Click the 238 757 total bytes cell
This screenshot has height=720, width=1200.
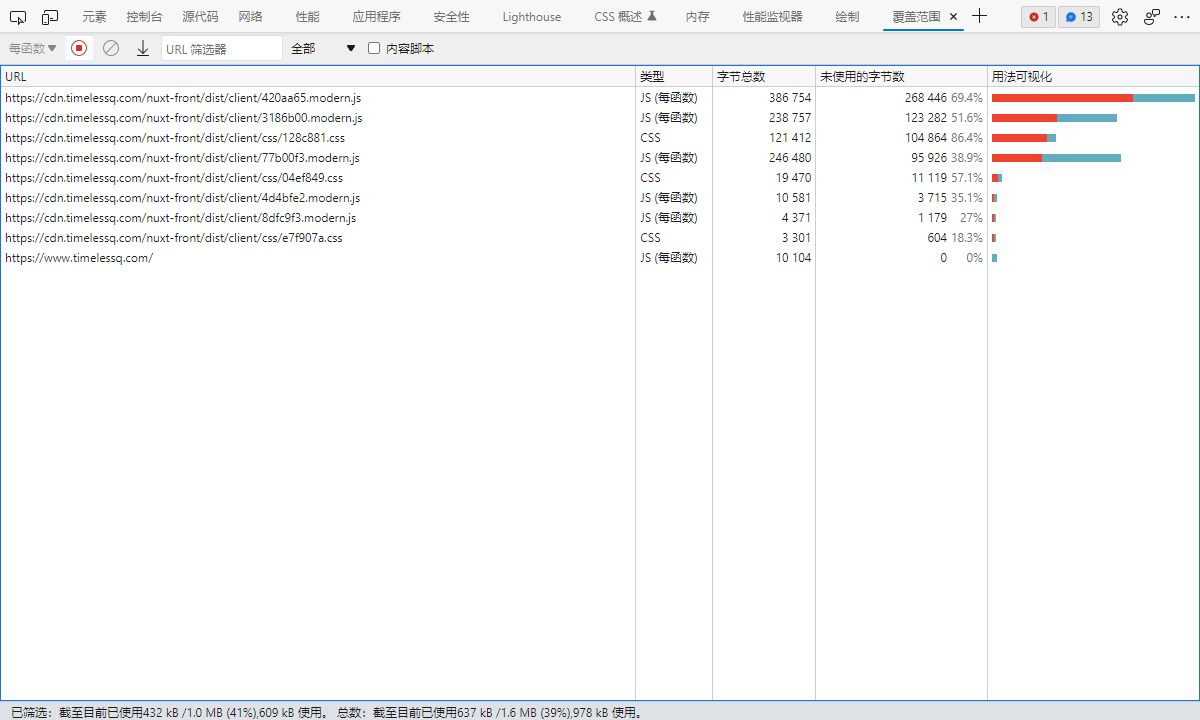764,118
